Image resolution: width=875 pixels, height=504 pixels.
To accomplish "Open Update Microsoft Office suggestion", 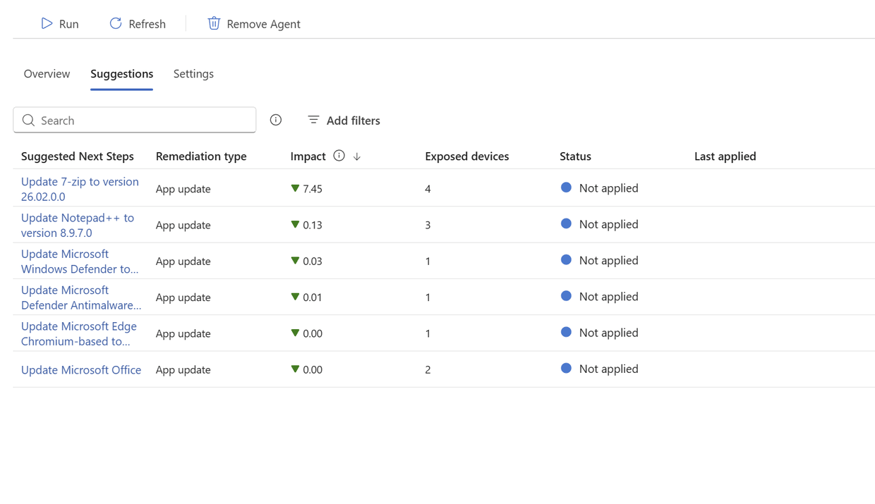I will pos(81,370).
